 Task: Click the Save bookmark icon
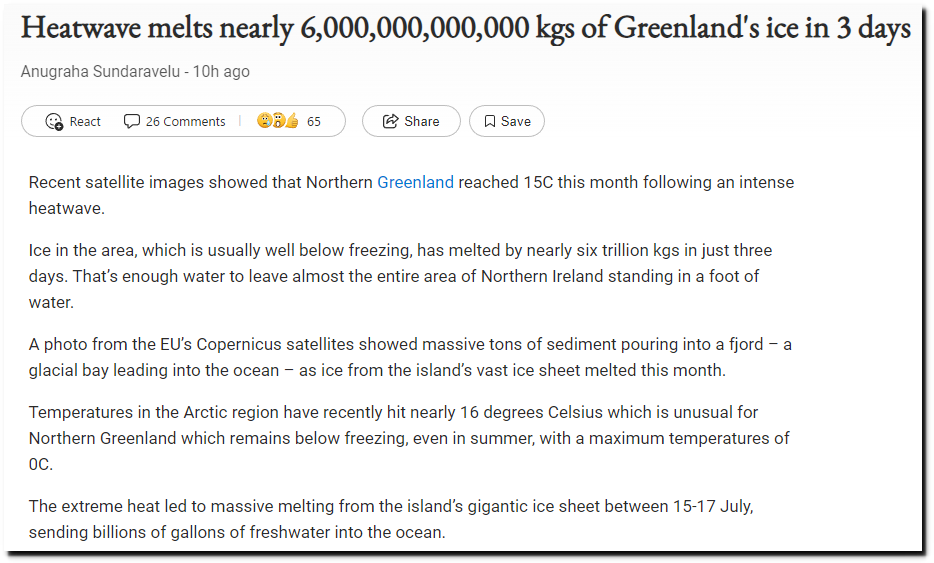pos(490,122)
